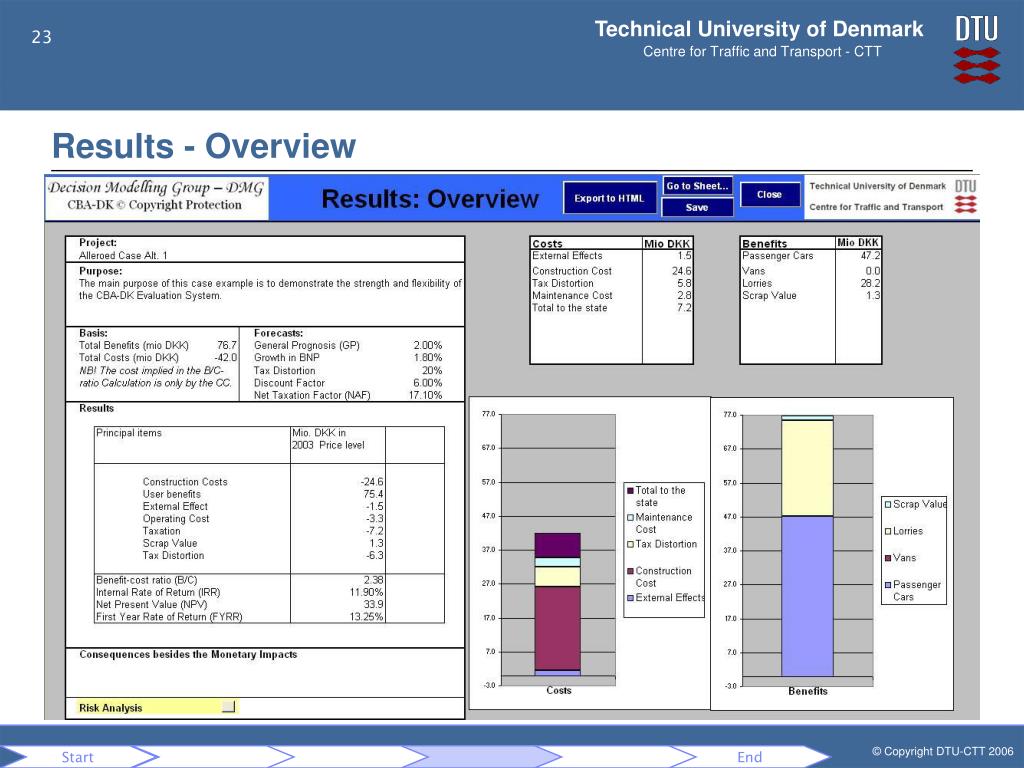This screenshot has height=768, width=1024.
Task: Select the "Results - Overview" slide title
Action: (x=204, y=146)
